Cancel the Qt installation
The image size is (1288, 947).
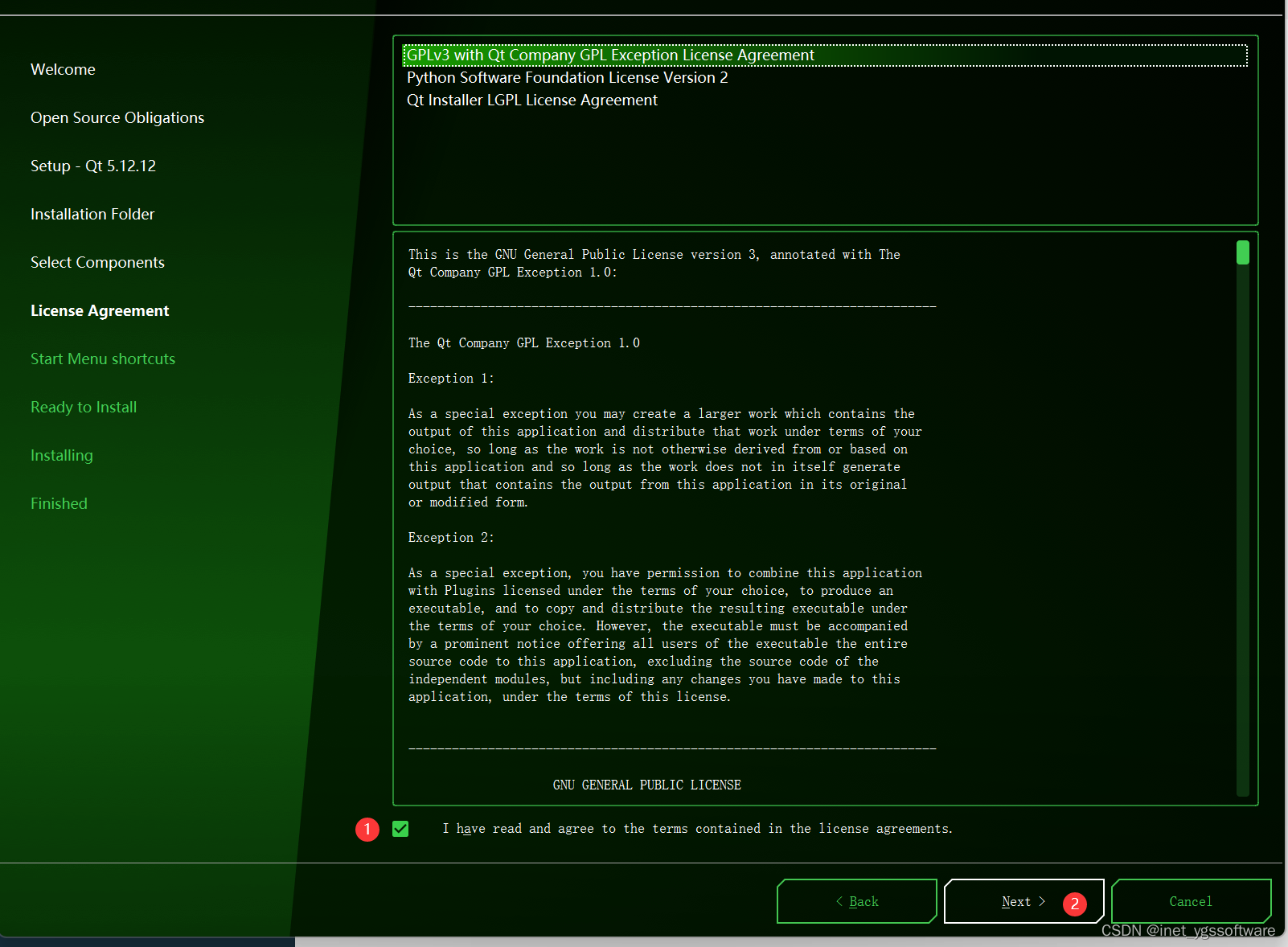point(1191,901)
